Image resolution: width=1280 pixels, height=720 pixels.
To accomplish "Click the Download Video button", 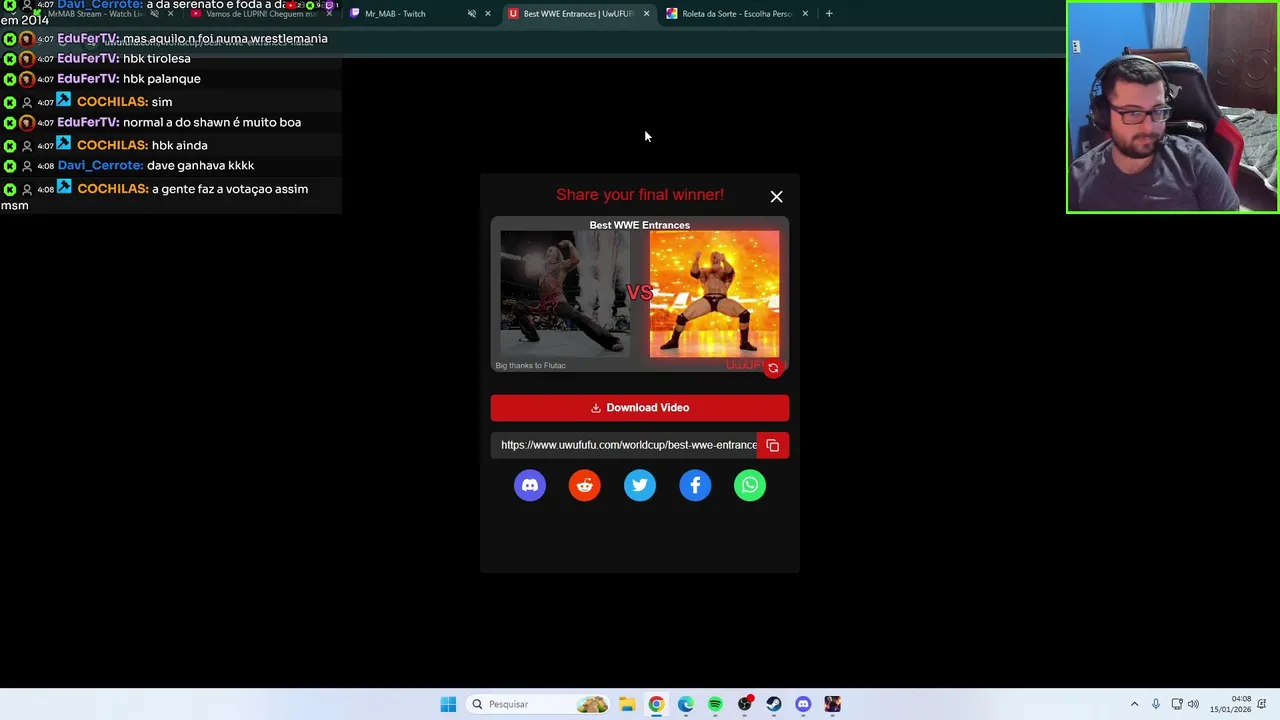I will pos(640,408).
